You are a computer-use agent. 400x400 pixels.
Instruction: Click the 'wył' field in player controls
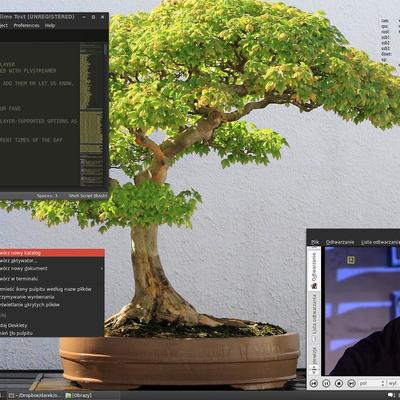[x=394, y=384]
